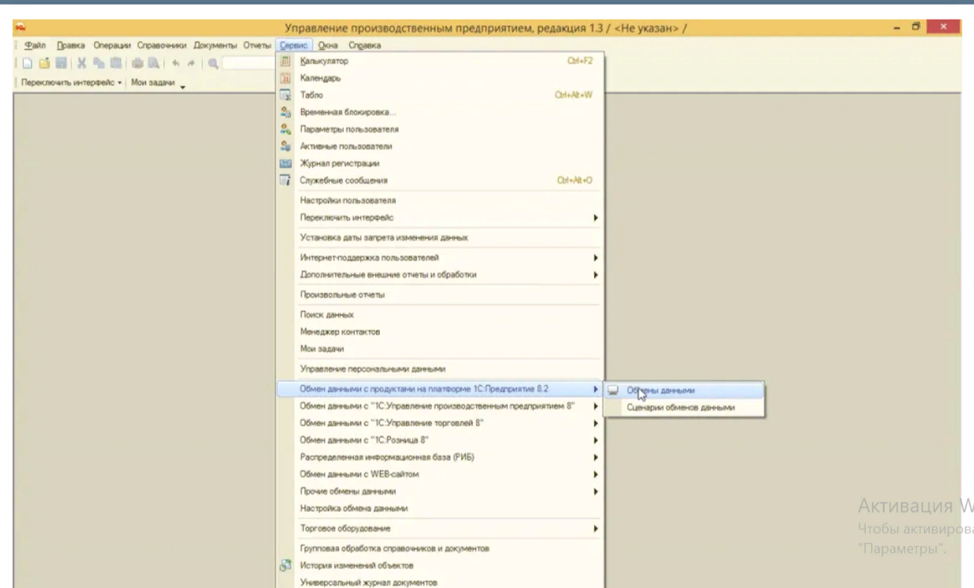Expand Обмен данными с WEB-сайтом submenu
Image resolution: width=974 pixels, height=588 pixels.
point(595,474)
